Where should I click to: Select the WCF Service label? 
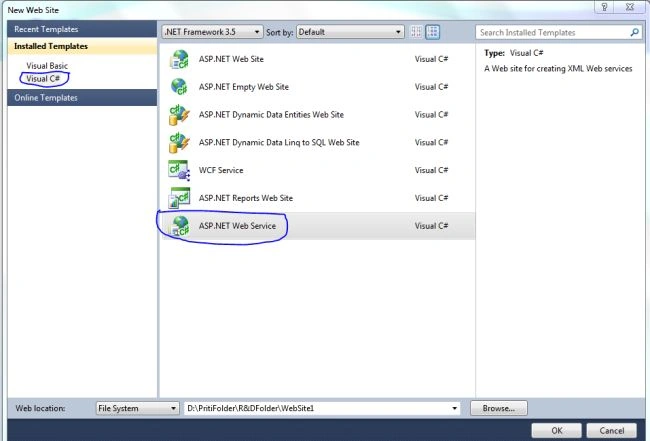[221, 170]
